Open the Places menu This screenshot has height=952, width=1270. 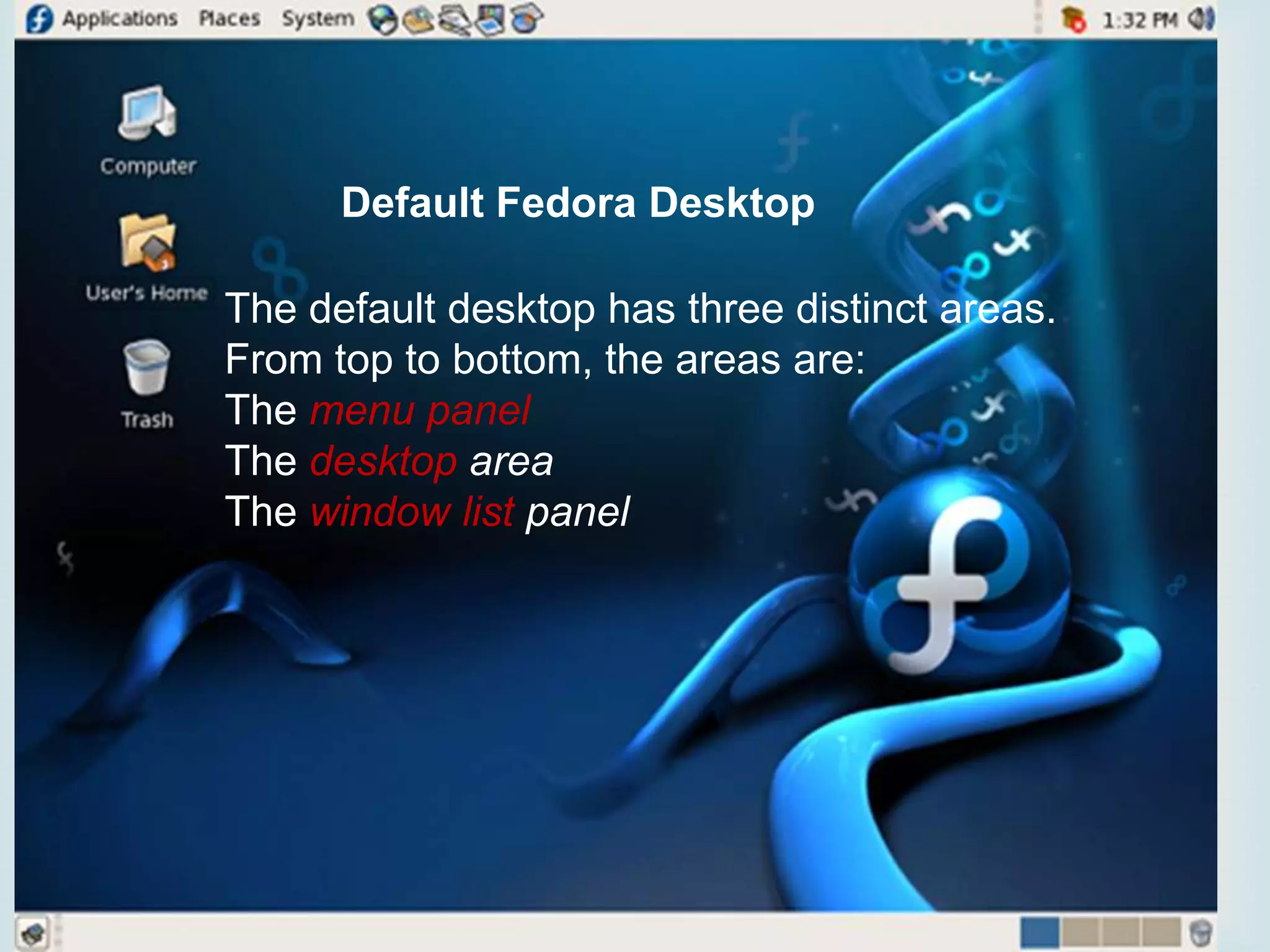tap(229, 19)
